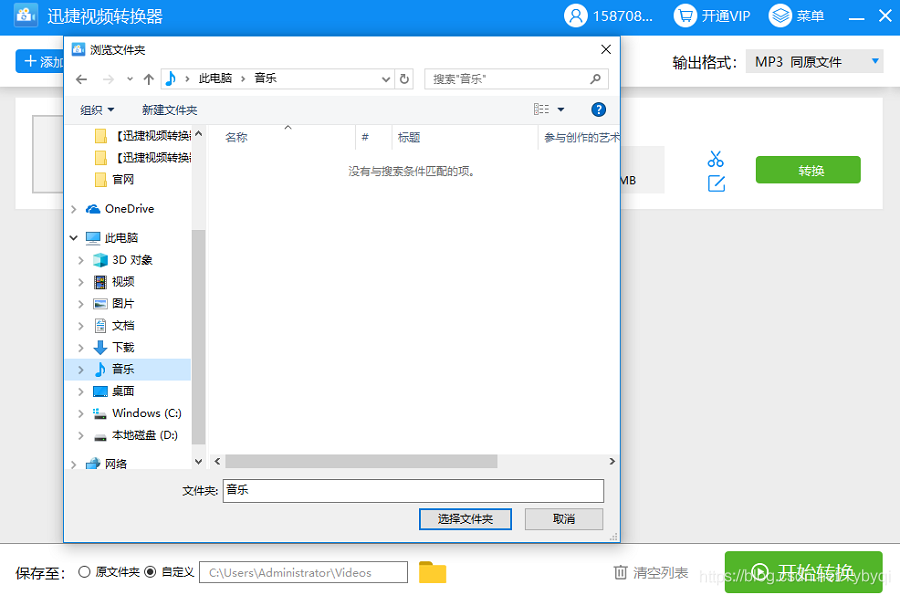Select 本地磁盘 (D:) drive
This screenshot has height=595, width=900.
point(145,435)
